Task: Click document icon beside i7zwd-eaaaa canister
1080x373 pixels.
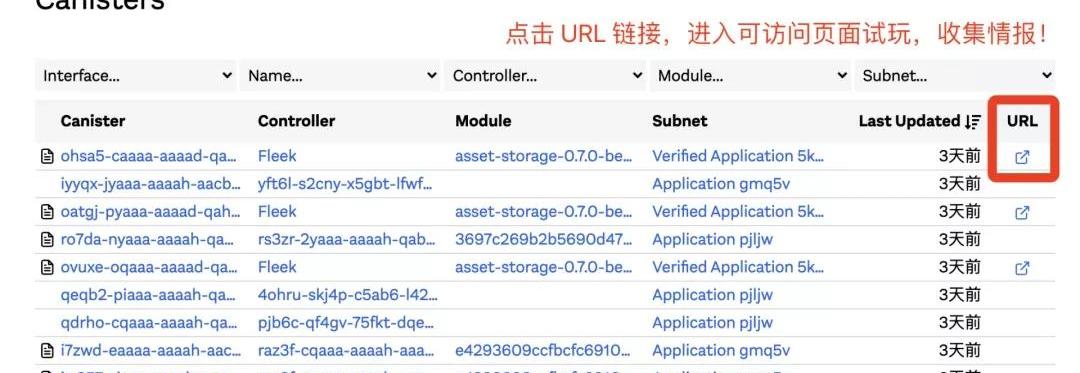Action: tap(47, 351)
